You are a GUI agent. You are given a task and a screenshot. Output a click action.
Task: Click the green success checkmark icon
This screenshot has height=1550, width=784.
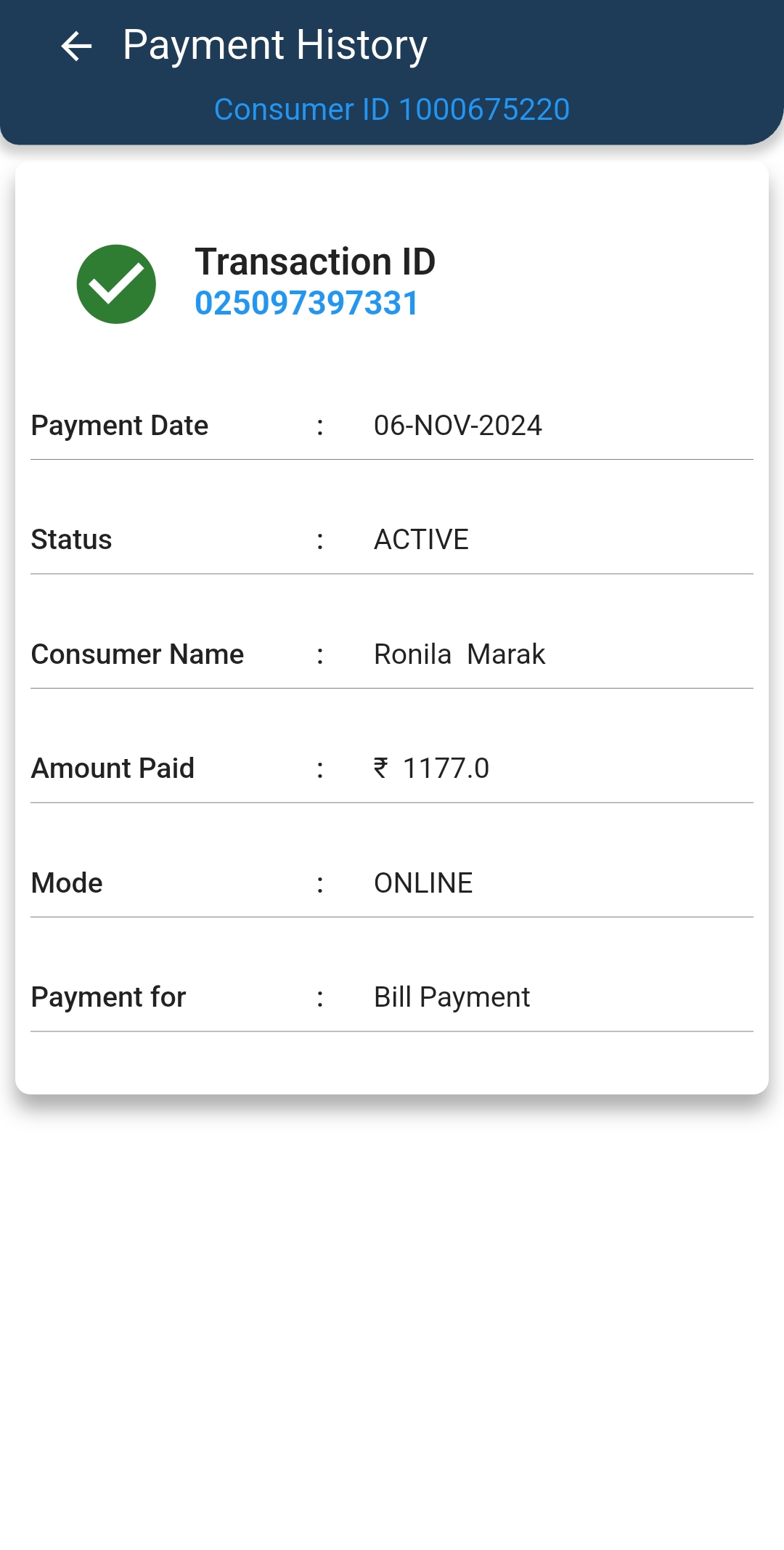116,284
